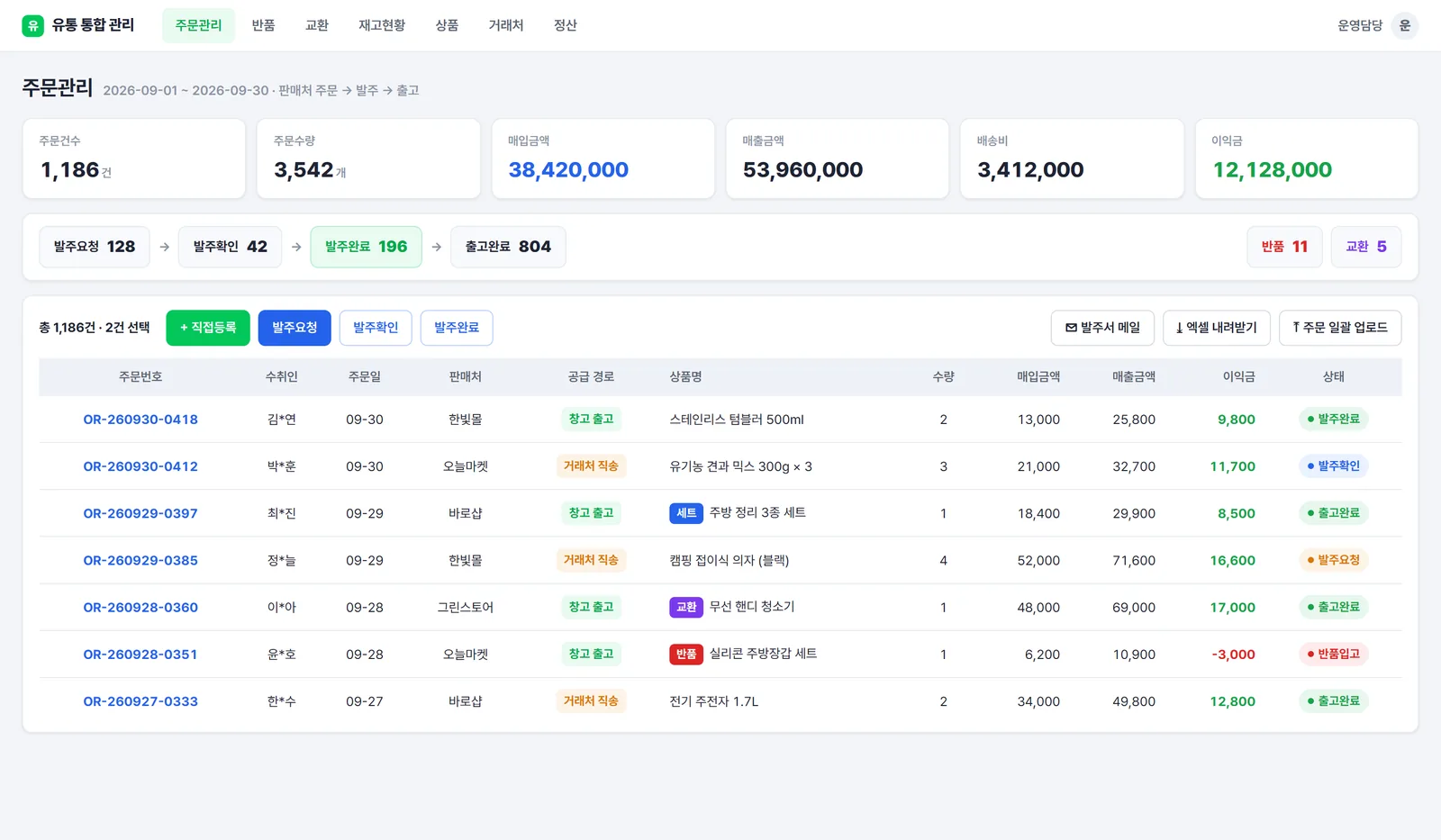
Task: Show the 교환 5 orders
Action: [1366, 247]
